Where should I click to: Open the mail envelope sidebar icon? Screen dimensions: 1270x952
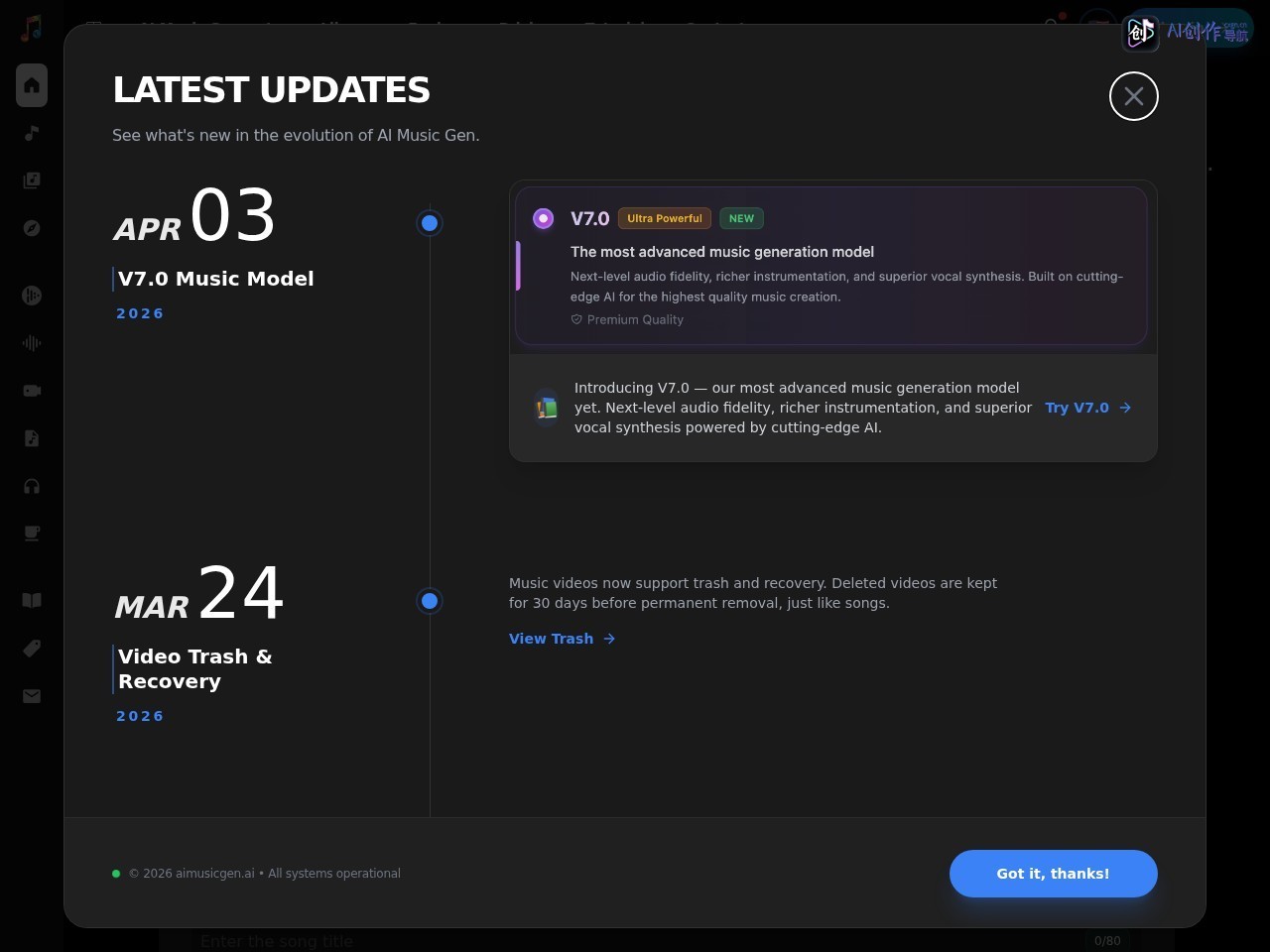32,696
